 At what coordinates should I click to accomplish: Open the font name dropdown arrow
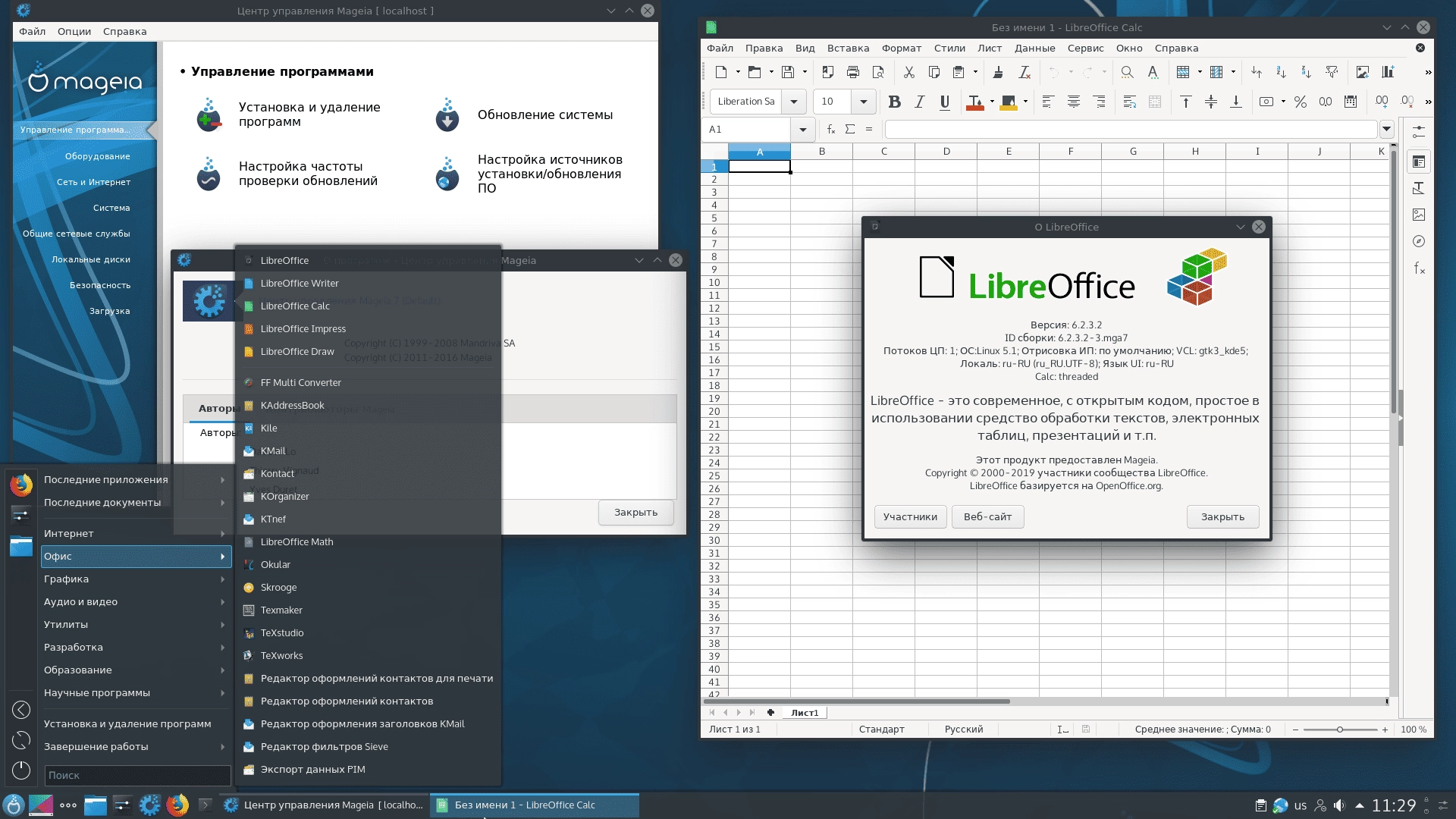coord(794,102)
